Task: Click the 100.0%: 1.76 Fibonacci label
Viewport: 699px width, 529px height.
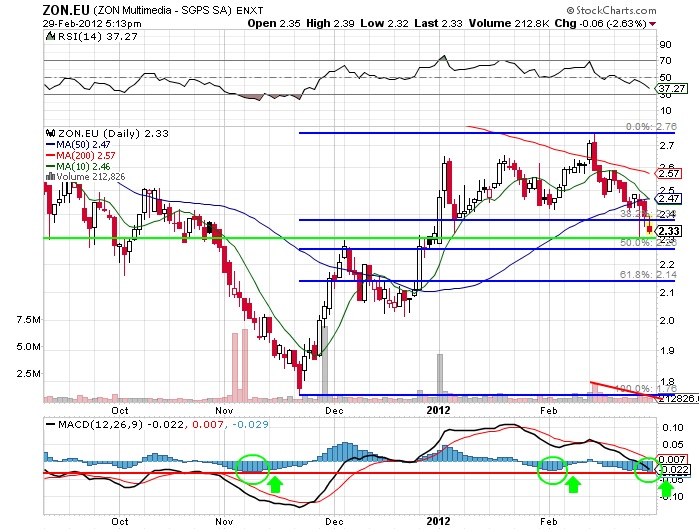Action: pos(646,388)
